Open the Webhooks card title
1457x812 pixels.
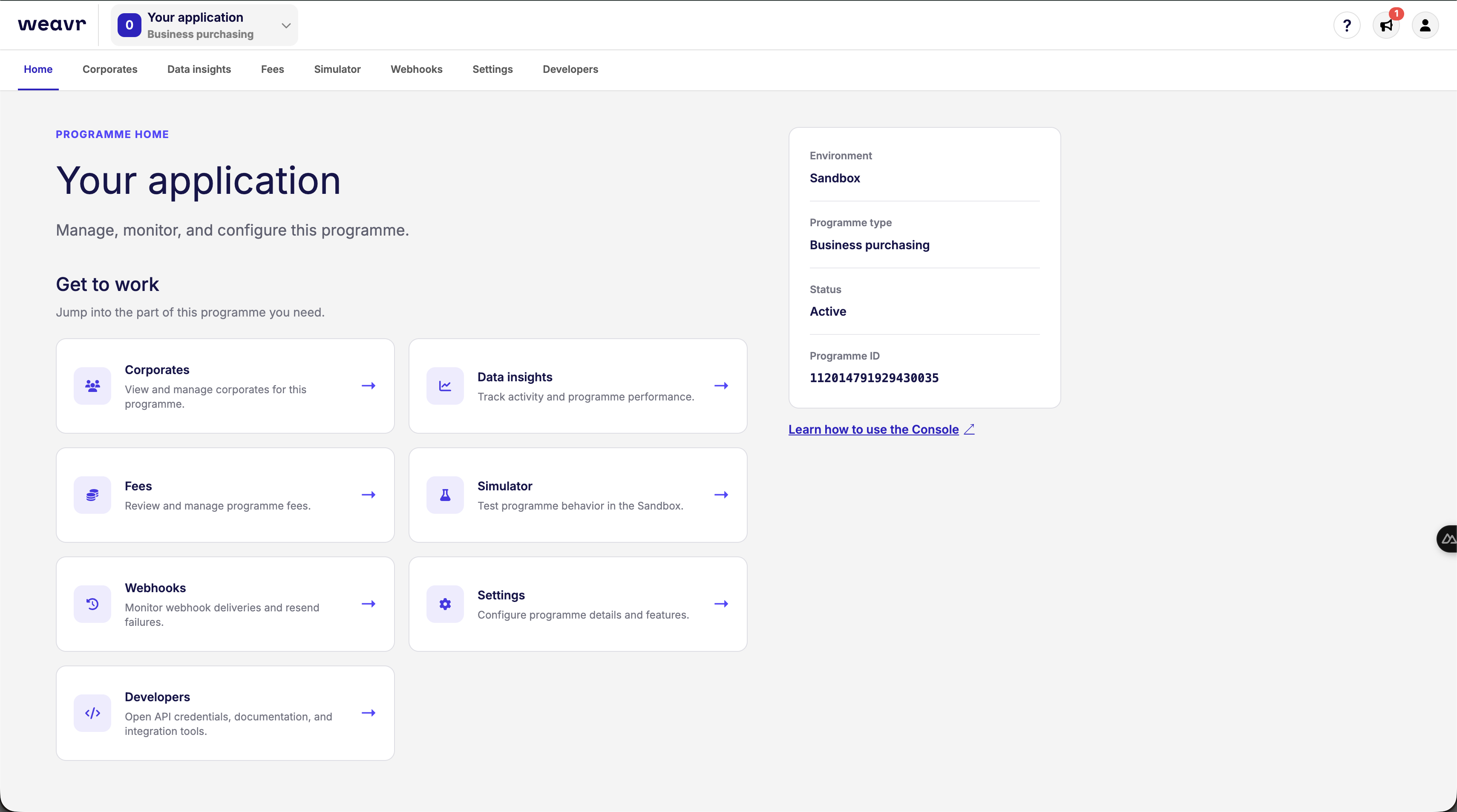pos(155,587)
